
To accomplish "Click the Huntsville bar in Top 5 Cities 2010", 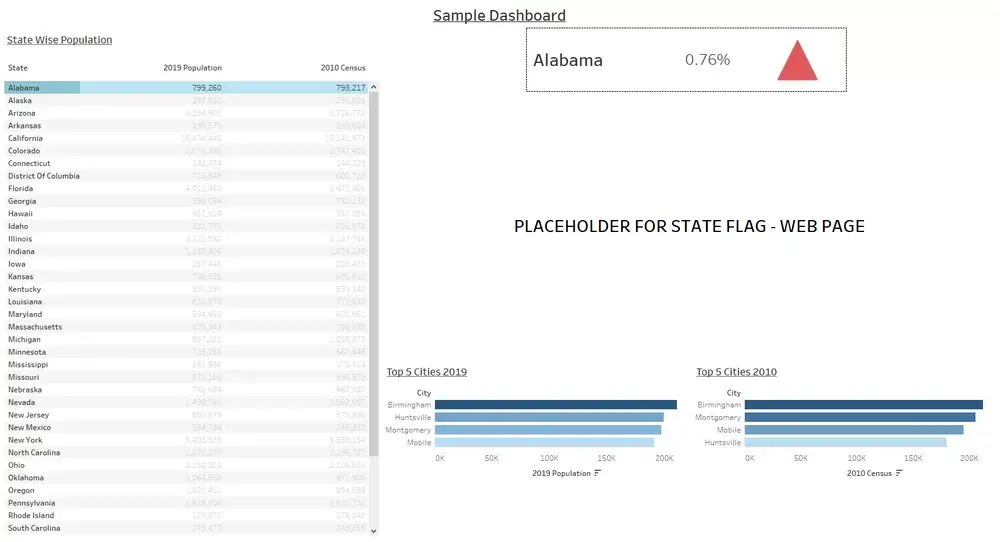I will tap(845, 443).
